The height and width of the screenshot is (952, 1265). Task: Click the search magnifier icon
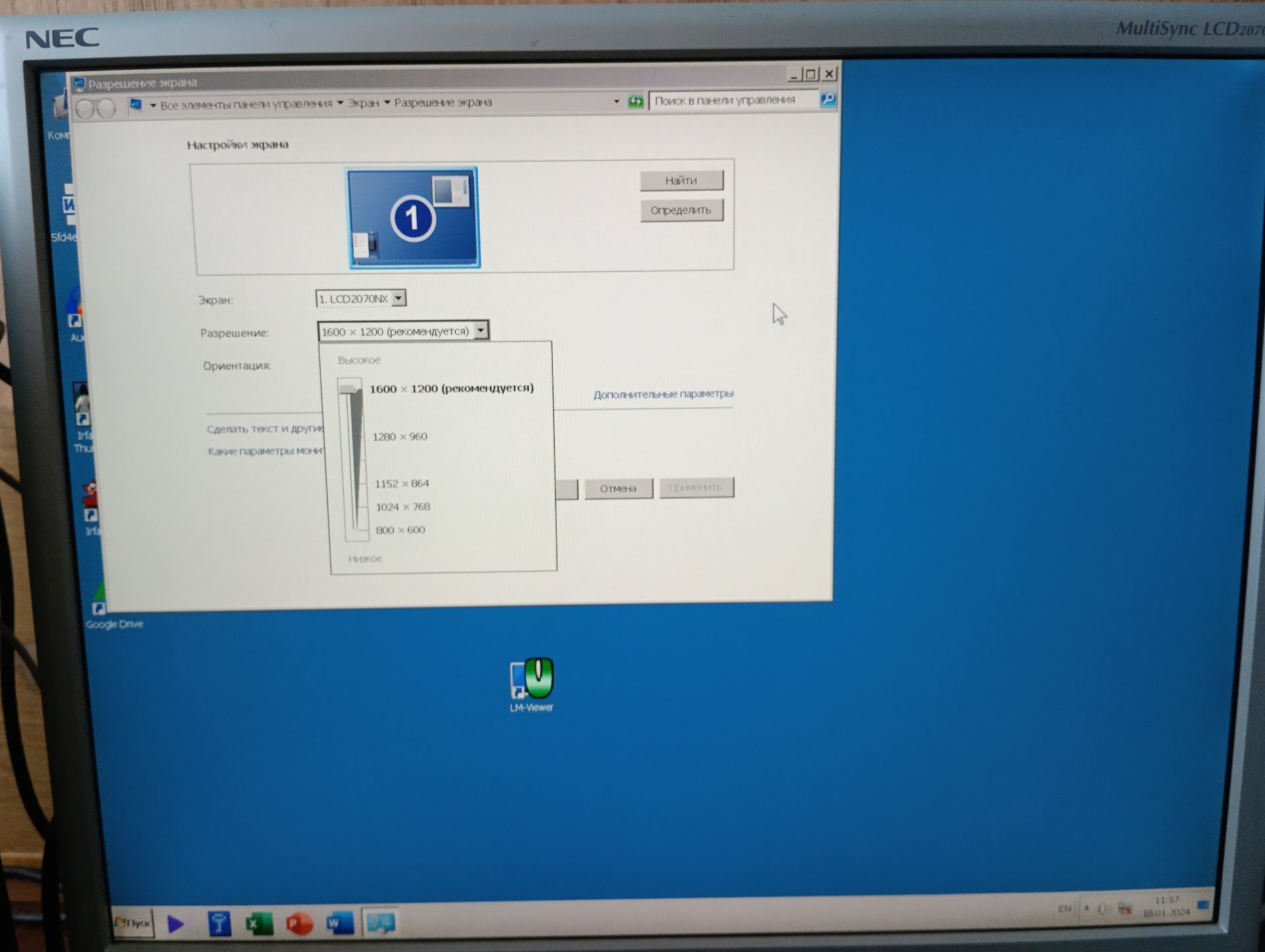click(828, 99)
